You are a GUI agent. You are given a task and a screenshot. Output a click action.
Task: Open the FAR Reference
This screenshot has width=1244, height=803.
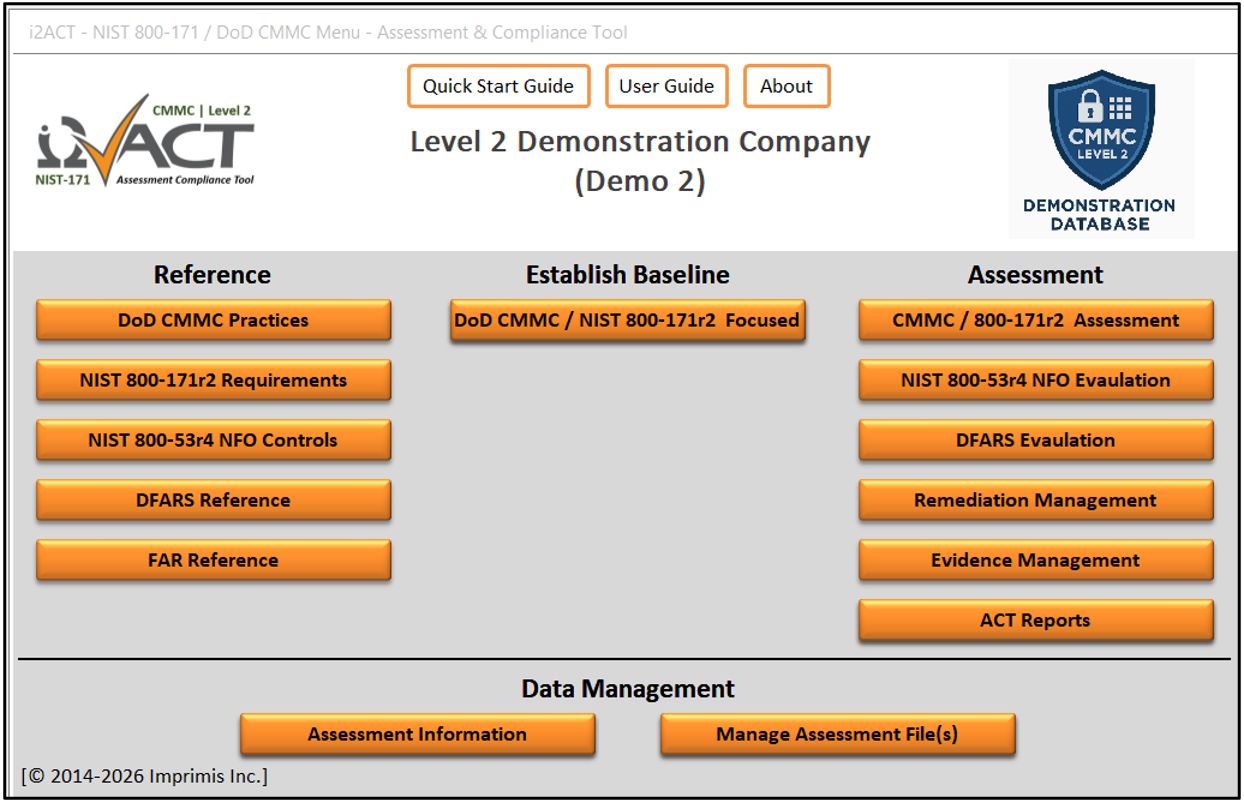coord(213,561)
